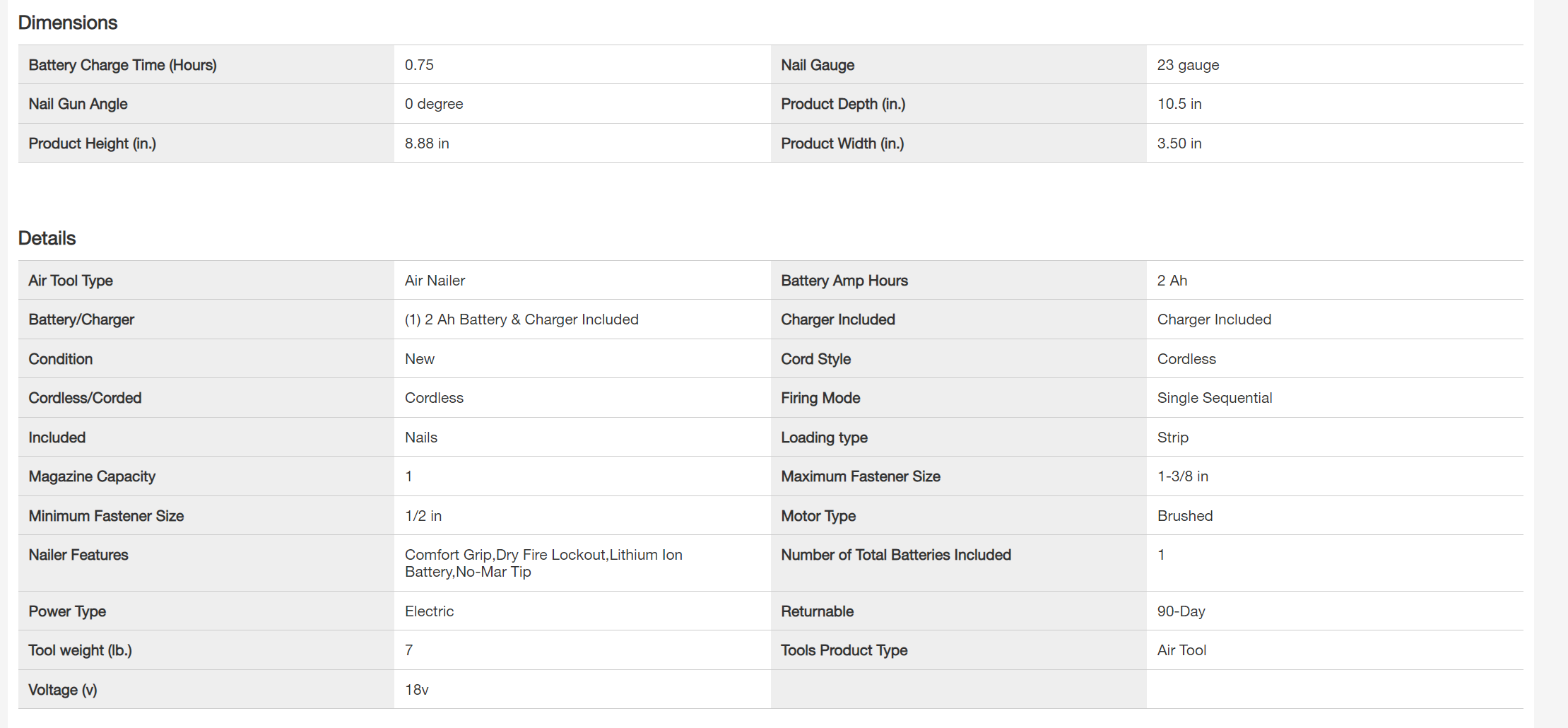Screen dimensions: 1568x728
Task: Click the Cord Style Cordless value
Action: [1186, 359]
